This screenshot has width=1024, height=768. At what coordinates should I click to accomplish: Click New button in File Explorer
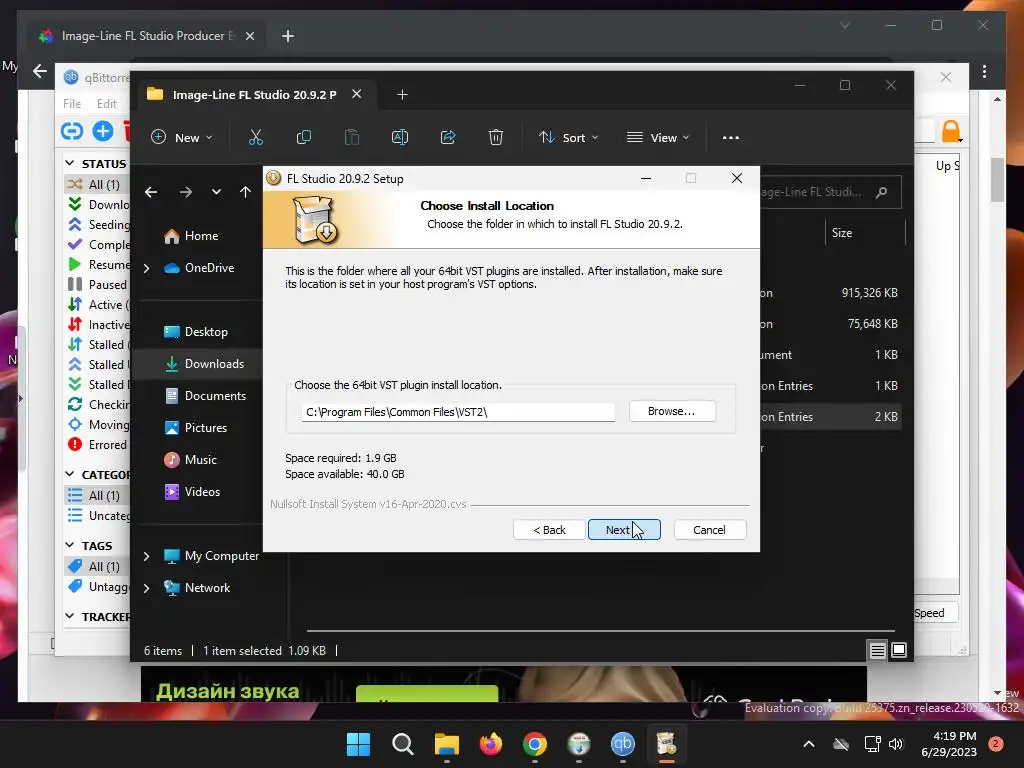182,138
